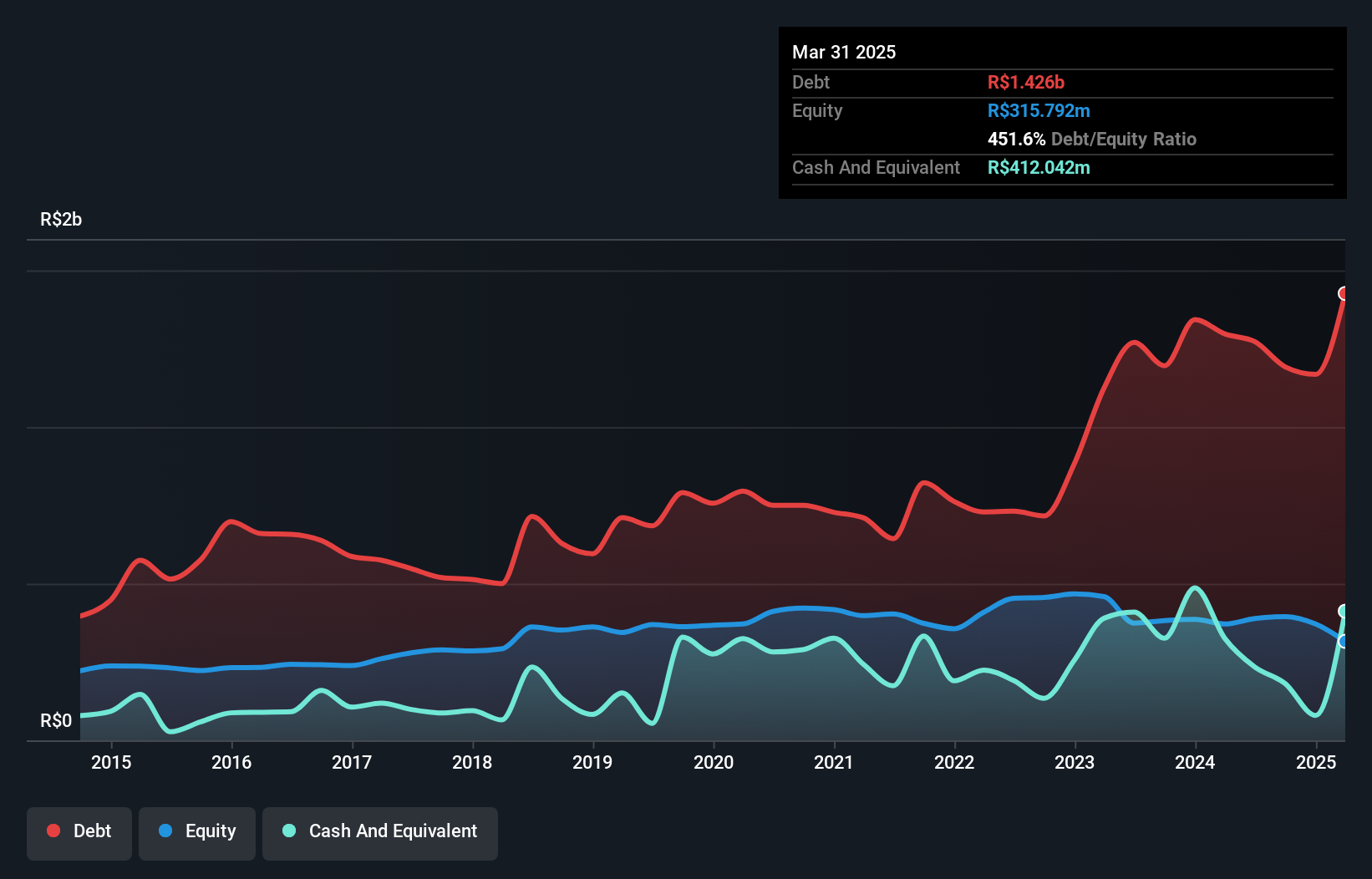Select the 2016 x-axis label
Viewport: 1372px width, 879px height.
pyautogui.click(x=231, y=762)
